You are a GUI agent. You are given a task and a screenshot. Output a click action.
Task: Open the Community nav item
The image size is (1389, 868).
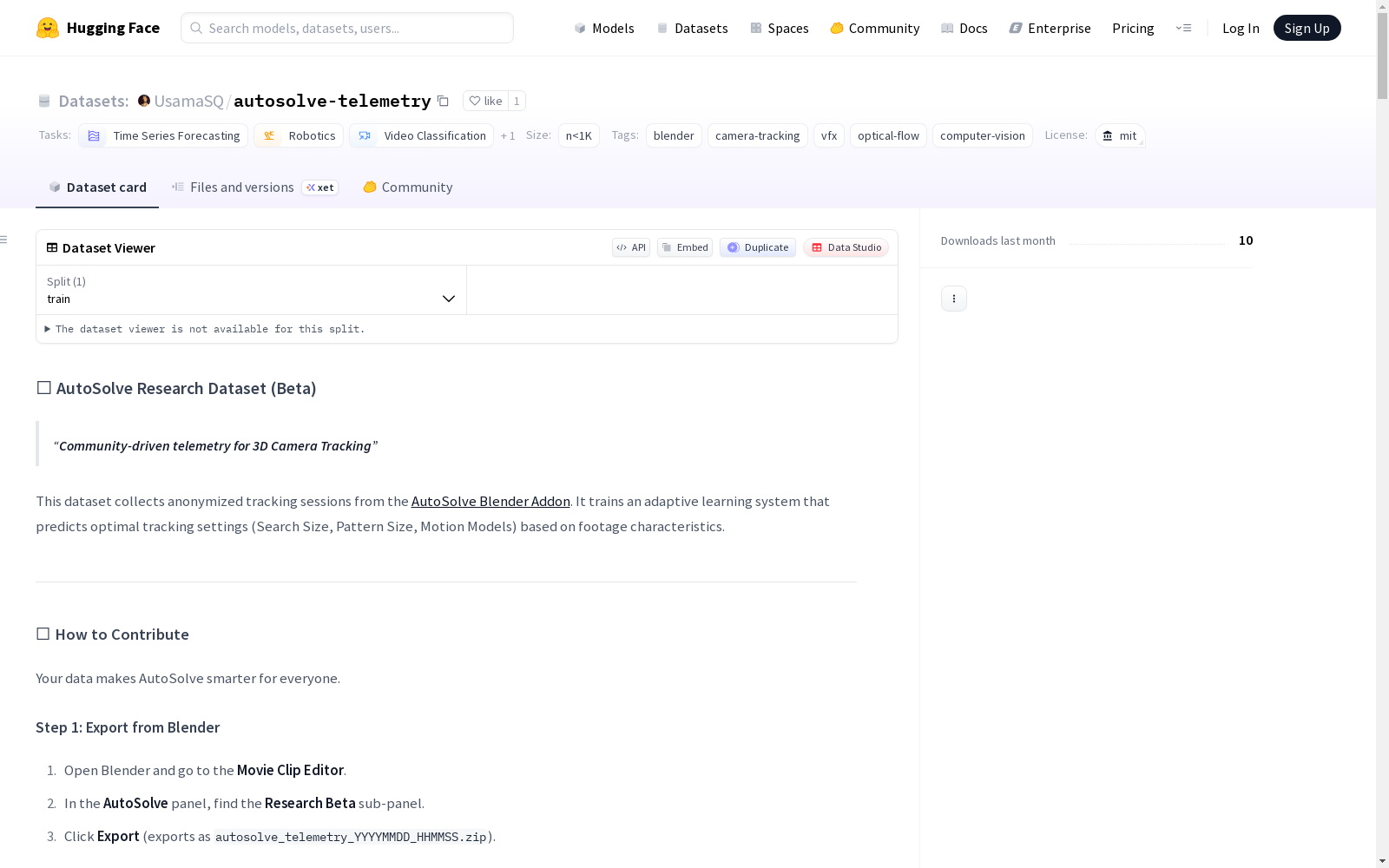click(875, 28)
